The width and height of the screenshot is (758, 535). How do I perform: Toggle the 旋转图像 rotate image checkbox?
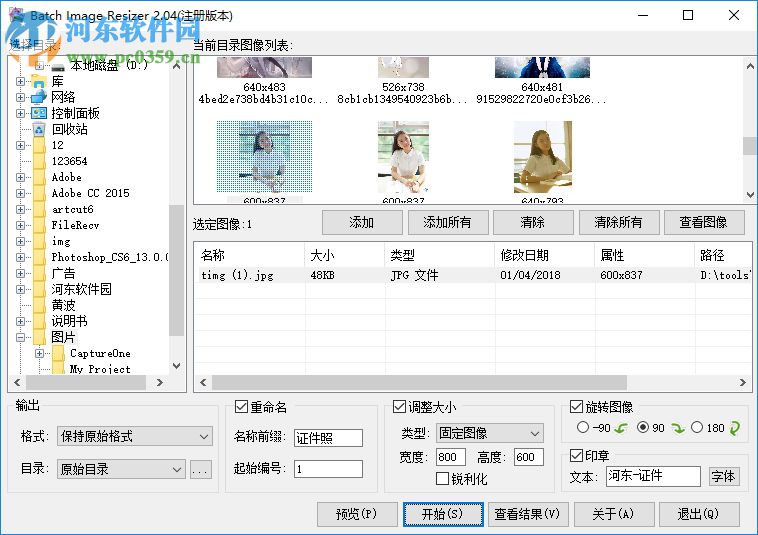576,406
